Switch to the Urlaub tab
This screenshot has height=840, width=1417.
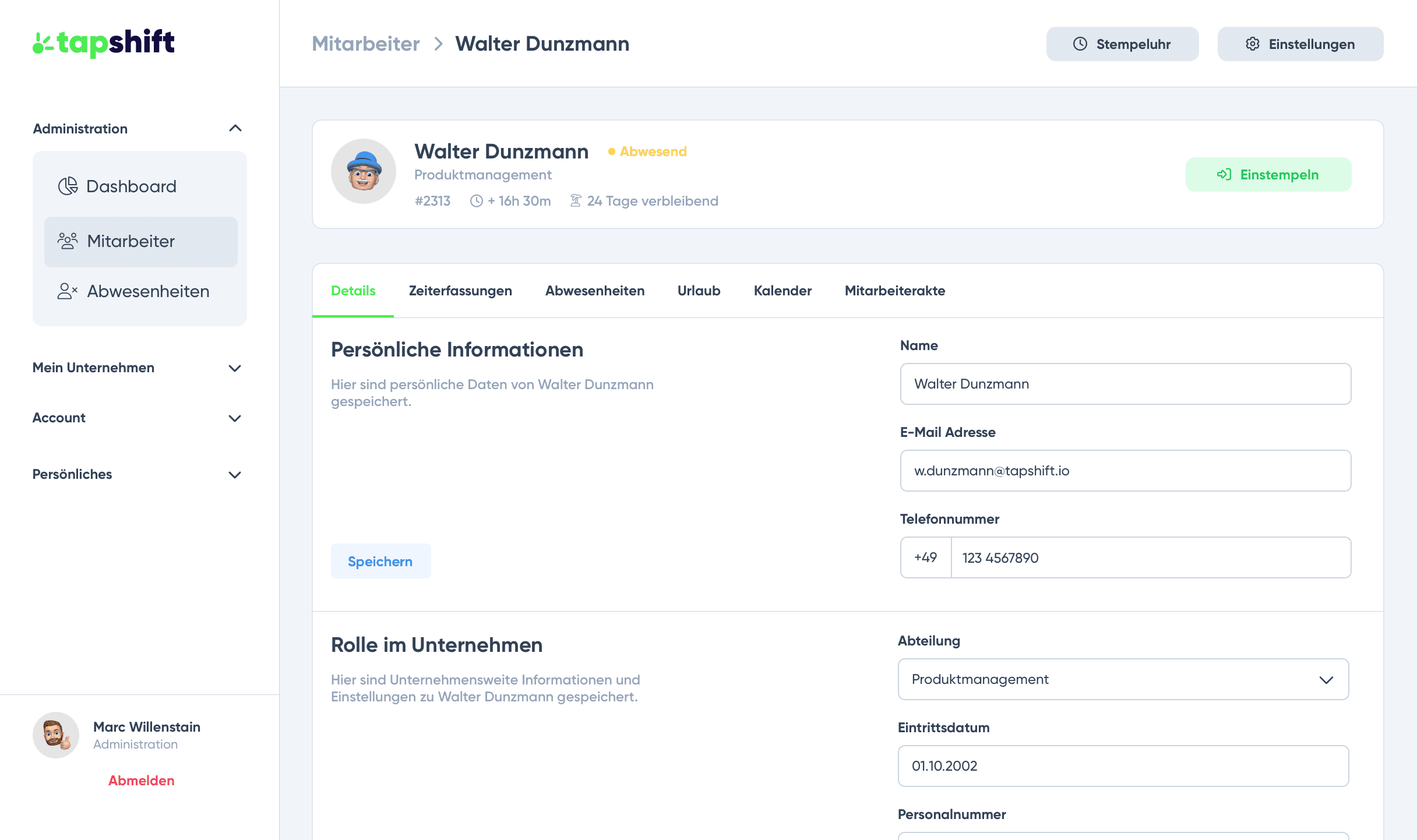coord(698,291)
